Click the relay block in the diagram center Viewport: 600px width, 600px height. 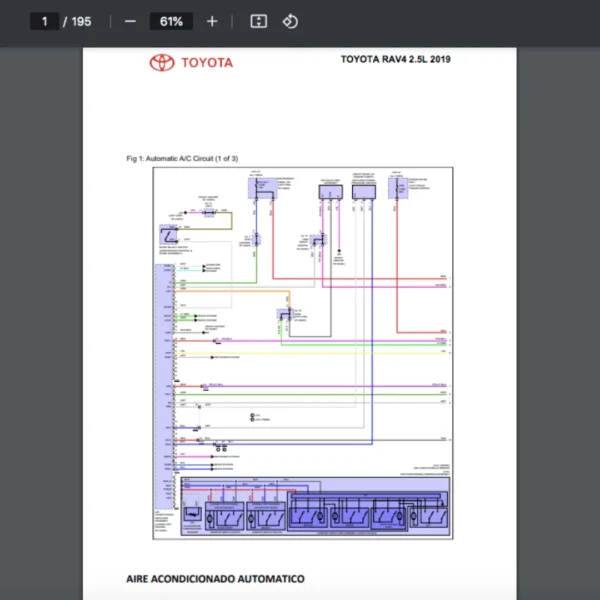click(283, 316)
